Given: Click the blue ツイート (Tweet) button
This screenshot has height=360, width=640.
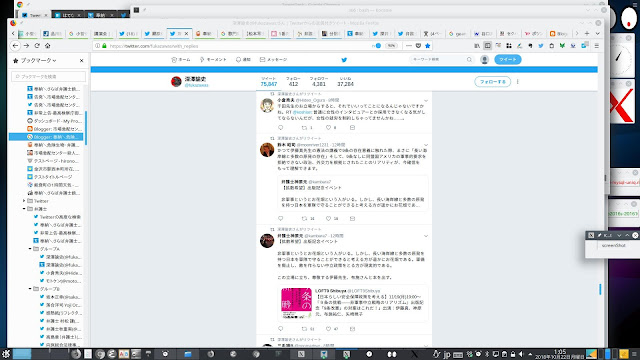Looking at the screenshot, I should [x=508, y=60].
